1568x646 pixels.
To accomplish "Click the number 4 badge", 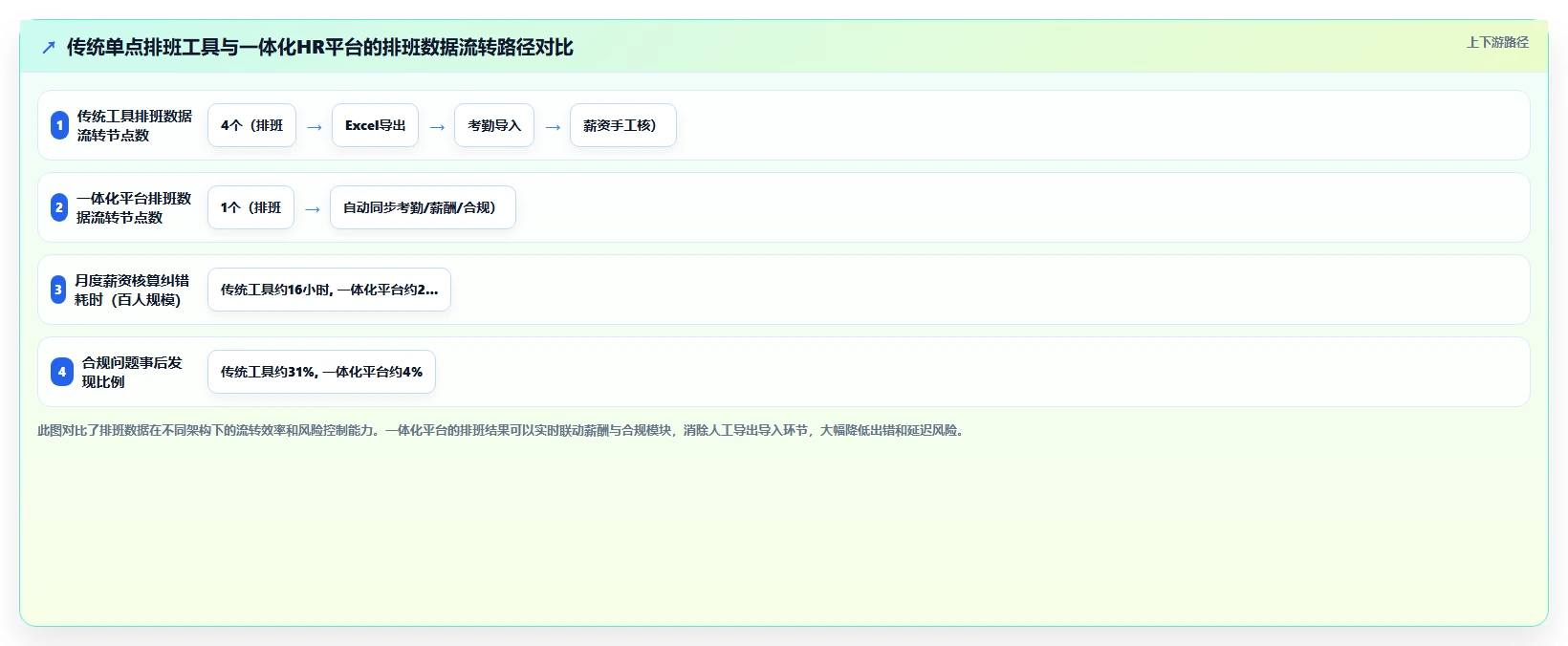I will click(x=62, y=372).
